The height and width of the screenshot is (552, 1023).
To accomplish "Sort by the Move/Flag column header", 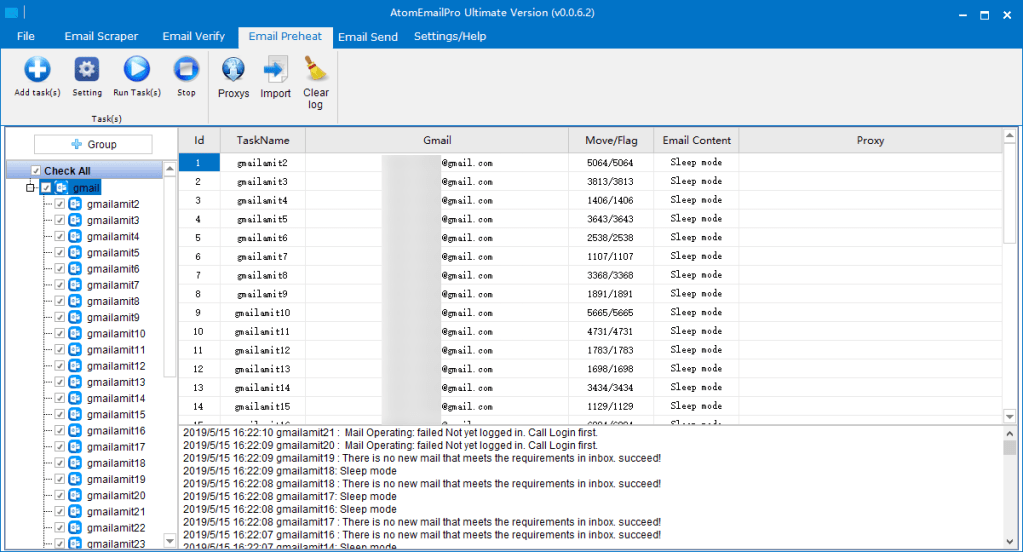I will tap(610, 141).
